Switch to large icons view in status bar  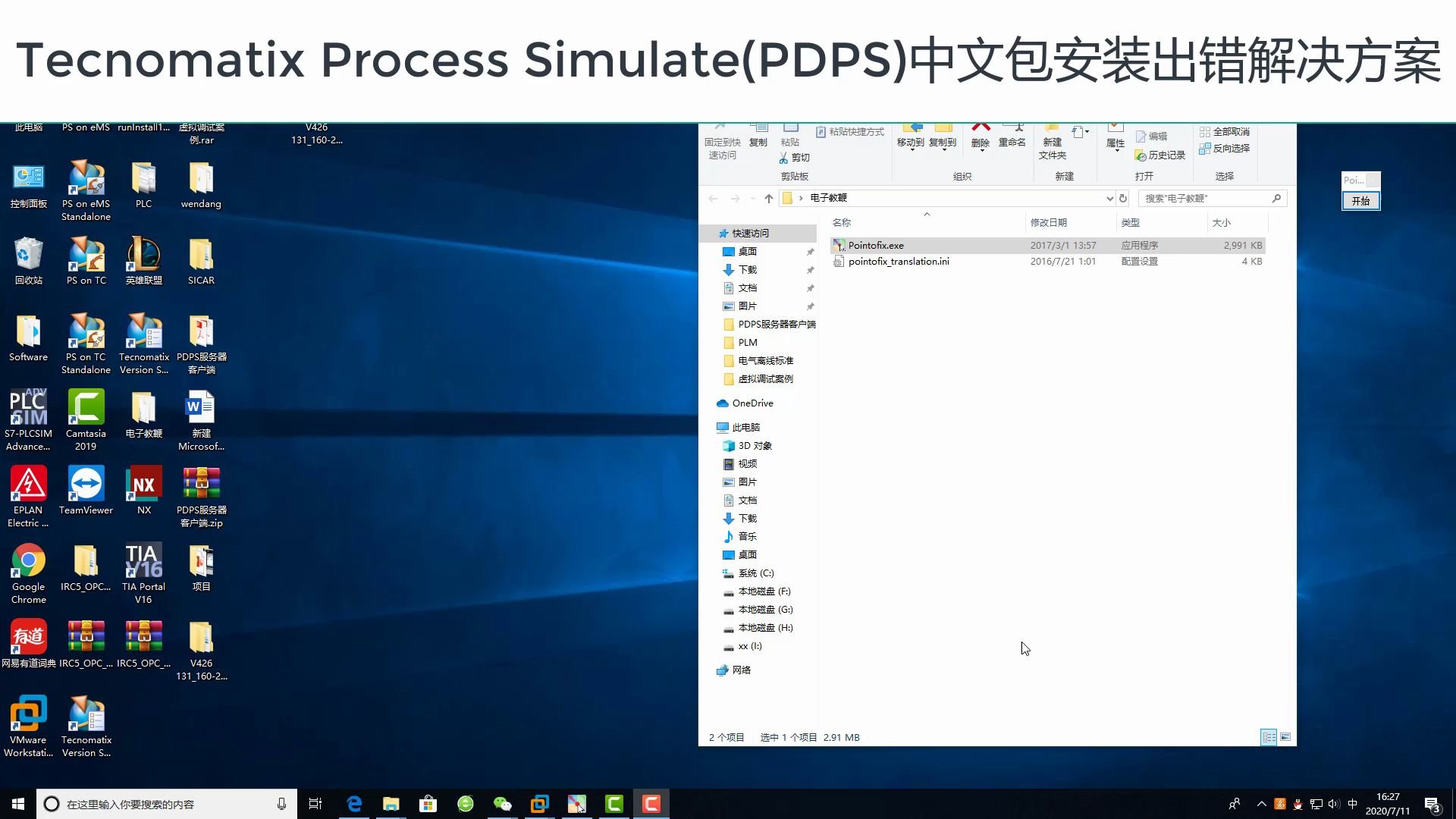click(1285, 737)
